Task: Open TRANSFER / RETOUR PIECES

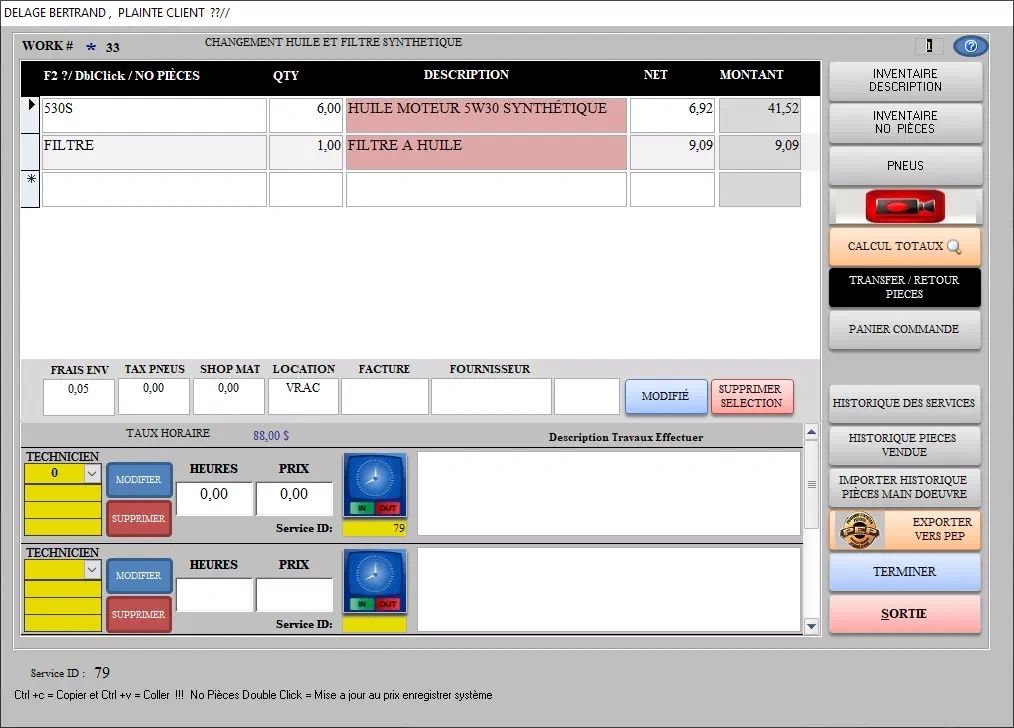Action: [905, 287]
